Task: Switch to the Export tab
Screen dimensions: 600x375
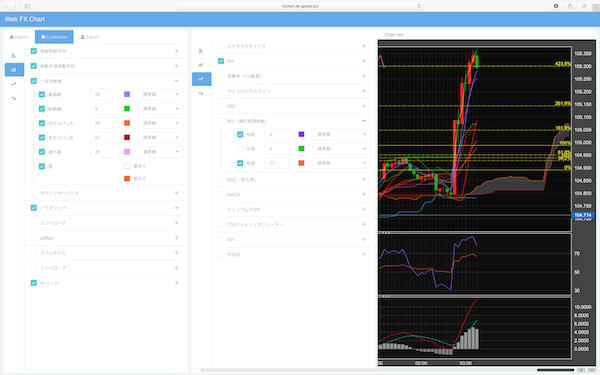Action: [90, 37]
